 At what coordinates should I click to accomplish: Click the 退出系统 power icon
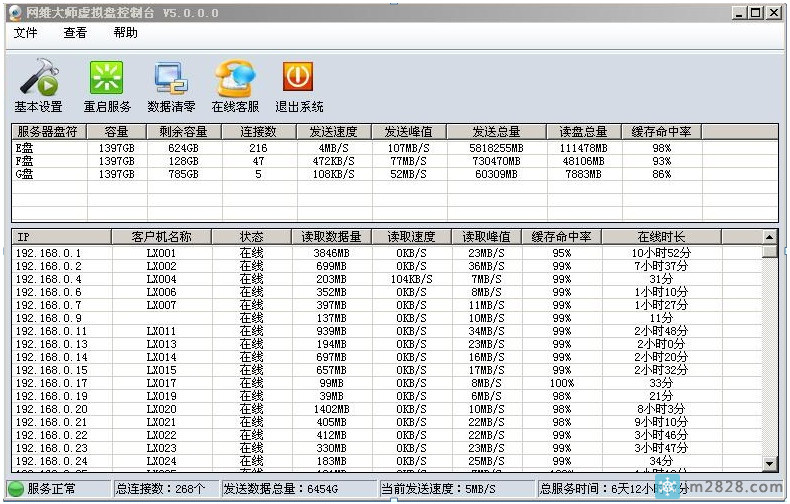(298, 77)
